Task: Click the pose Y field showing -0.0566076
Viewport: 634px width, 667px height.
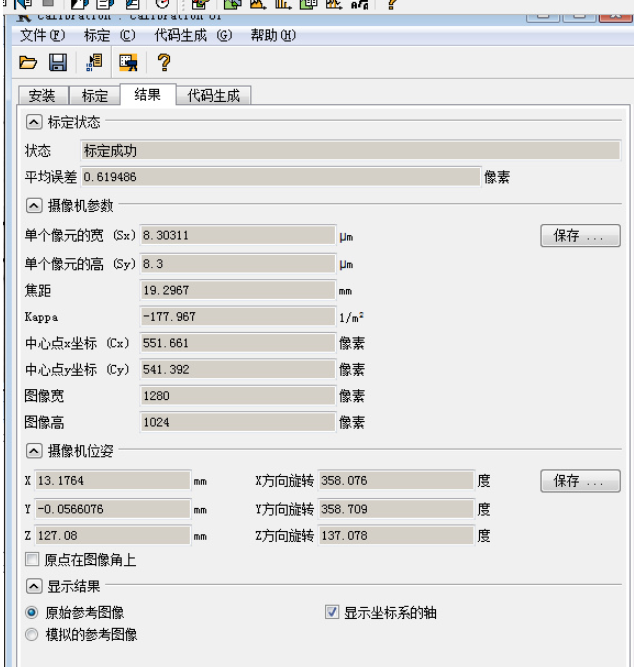Action: [x=113, y=509]
